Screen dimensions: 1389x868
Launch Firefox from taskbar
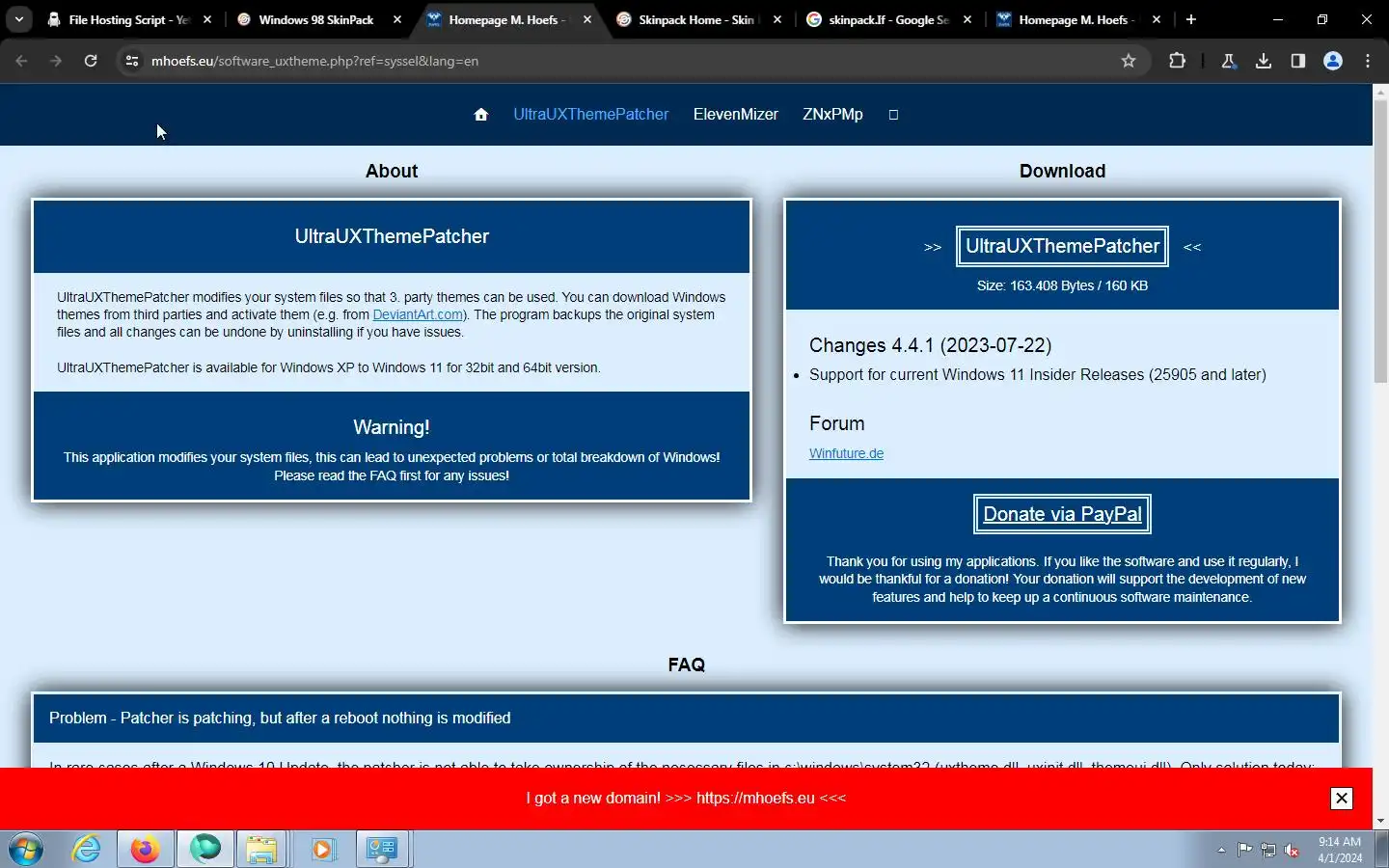[x=146, y=850]
